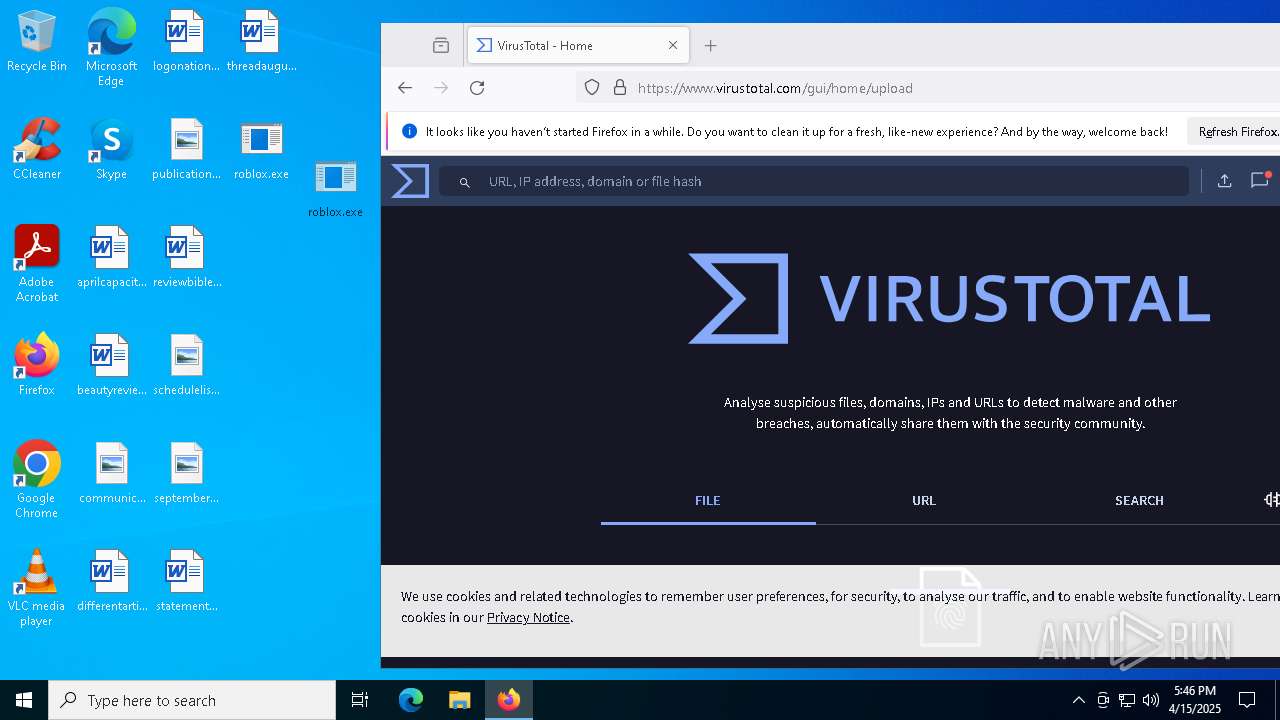Select the logonation Word document icon
Screen dimensions: 1280x720
[x=186, y=42]
